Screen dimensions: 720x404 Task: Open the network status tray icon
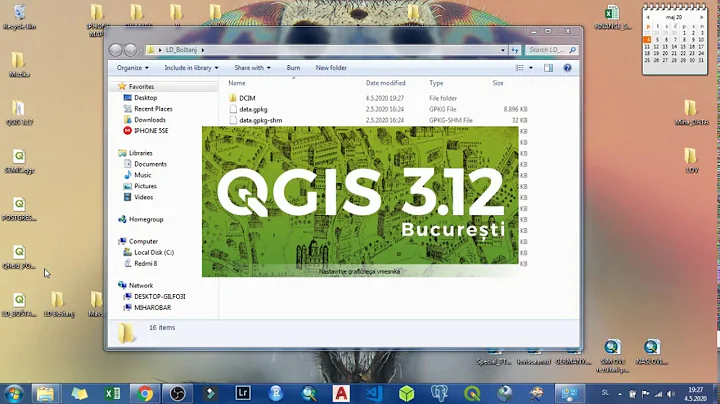click(658, 394)
